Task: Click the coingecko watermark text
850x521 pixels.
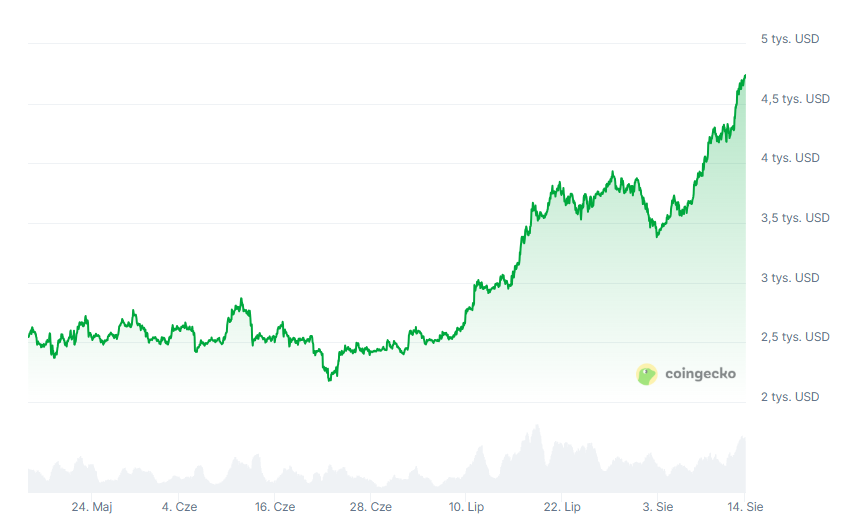Action: 700,374
